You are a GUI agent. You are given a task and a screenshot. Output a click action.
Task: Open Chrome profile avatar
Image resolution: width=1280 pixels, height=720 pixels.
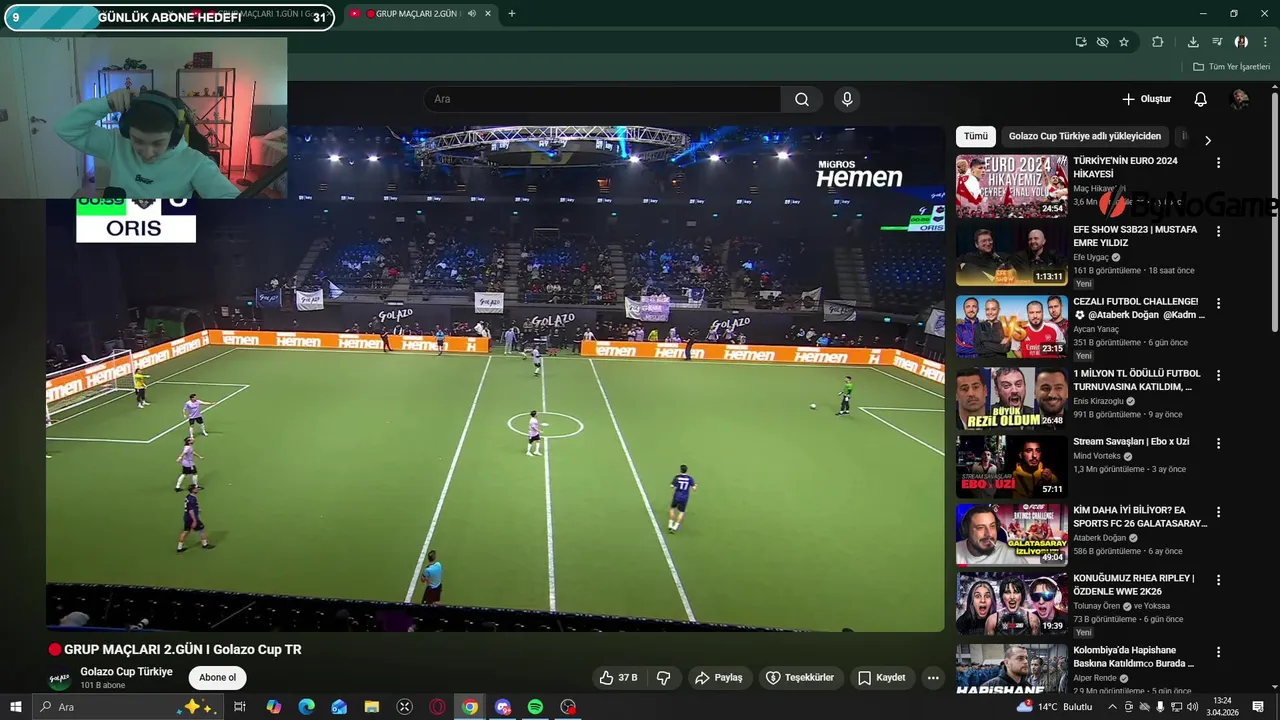[x=1241, y=42]
